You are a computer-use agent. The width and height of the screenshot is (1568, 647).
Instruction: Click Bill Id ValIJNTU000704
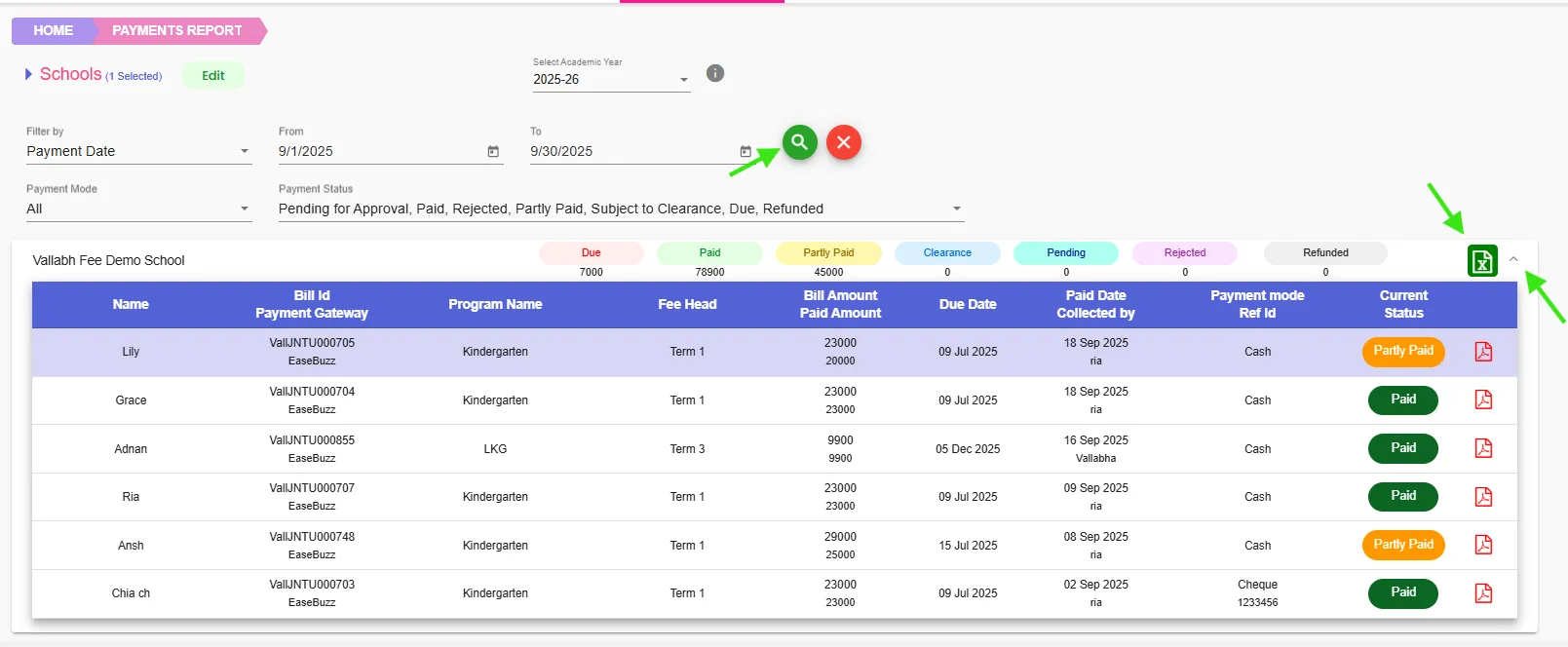(312, 392)
